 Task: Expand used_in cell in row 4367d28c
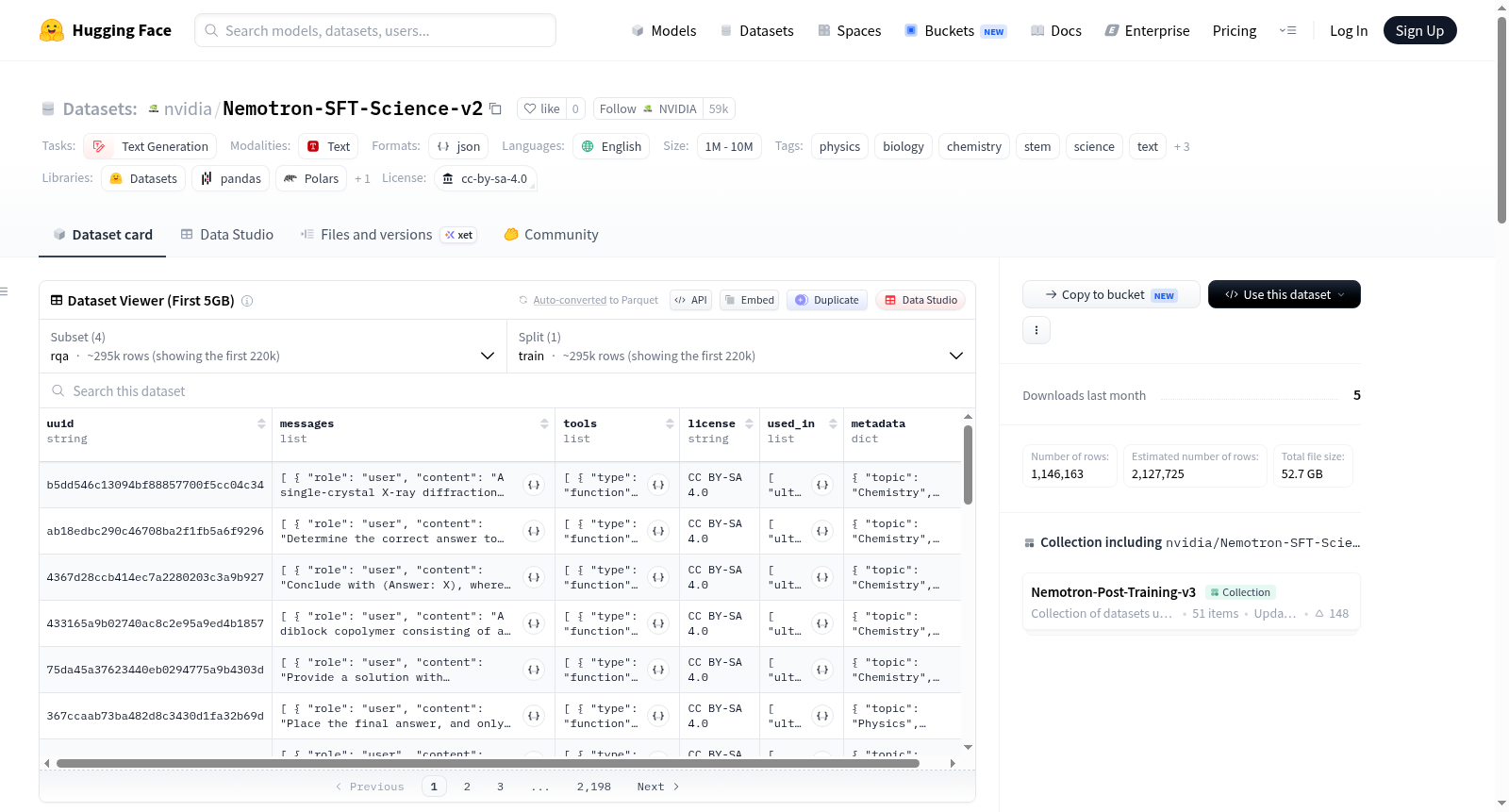coord(822,577)
